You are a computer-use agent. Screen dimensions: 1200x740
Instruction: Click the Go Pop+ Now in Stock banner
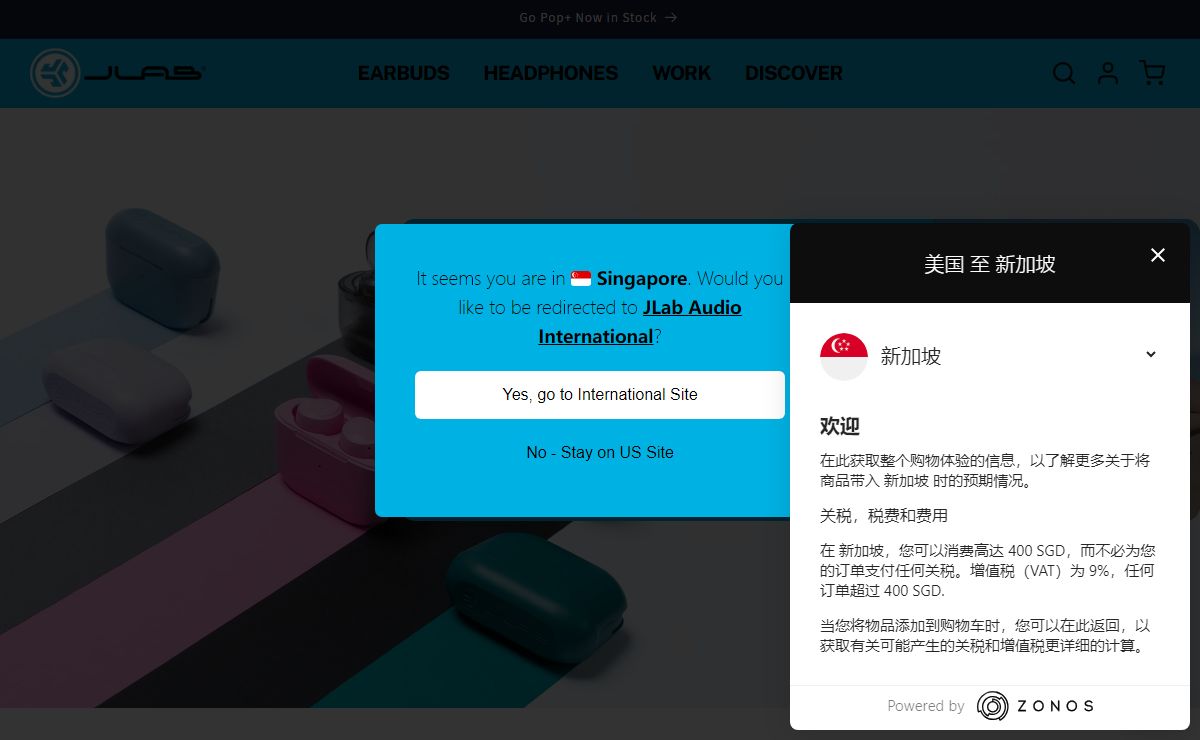[x=598, y=18]
